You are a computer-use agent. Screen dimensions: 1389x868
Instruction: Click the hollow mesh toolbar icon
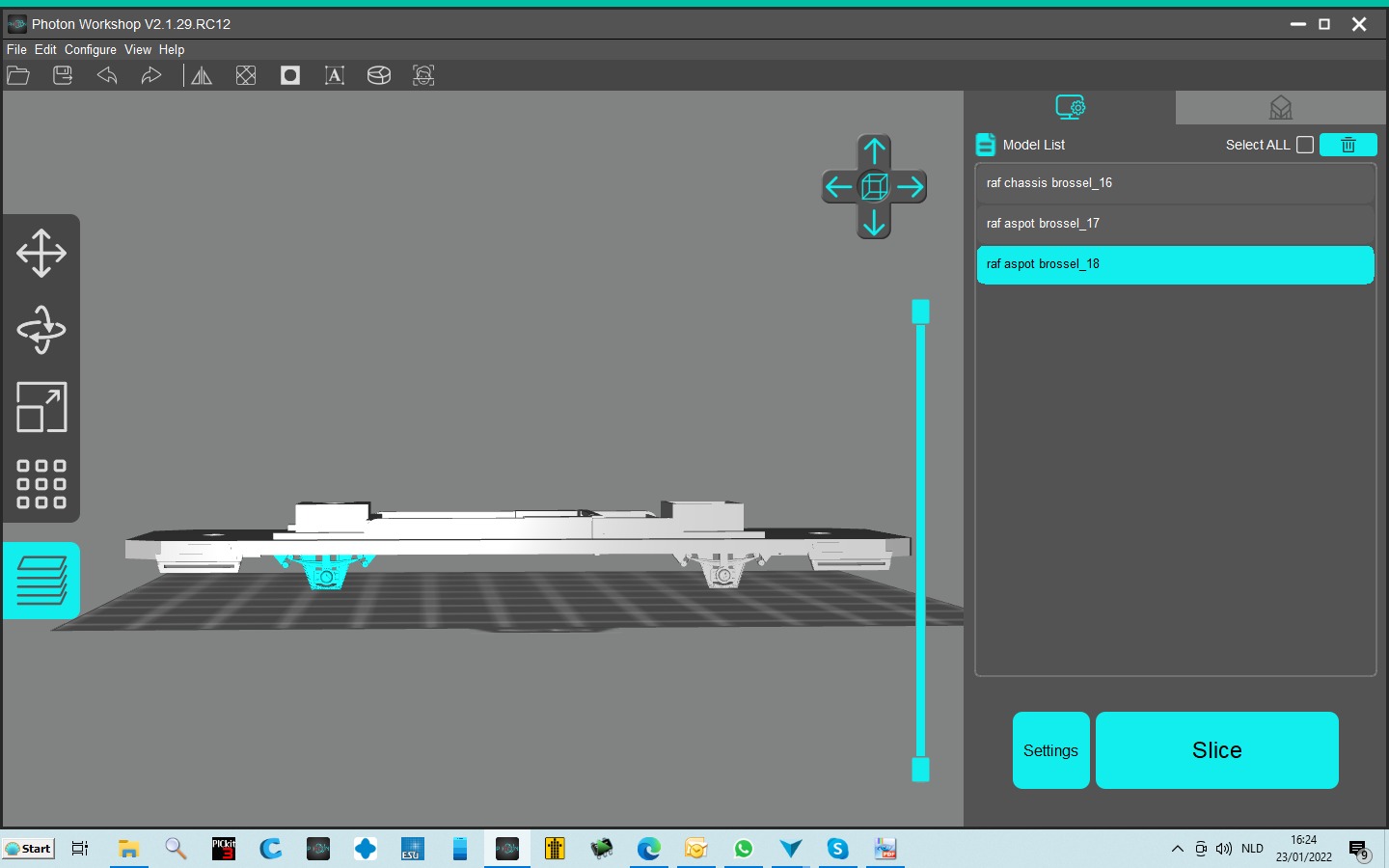(246, 75)
